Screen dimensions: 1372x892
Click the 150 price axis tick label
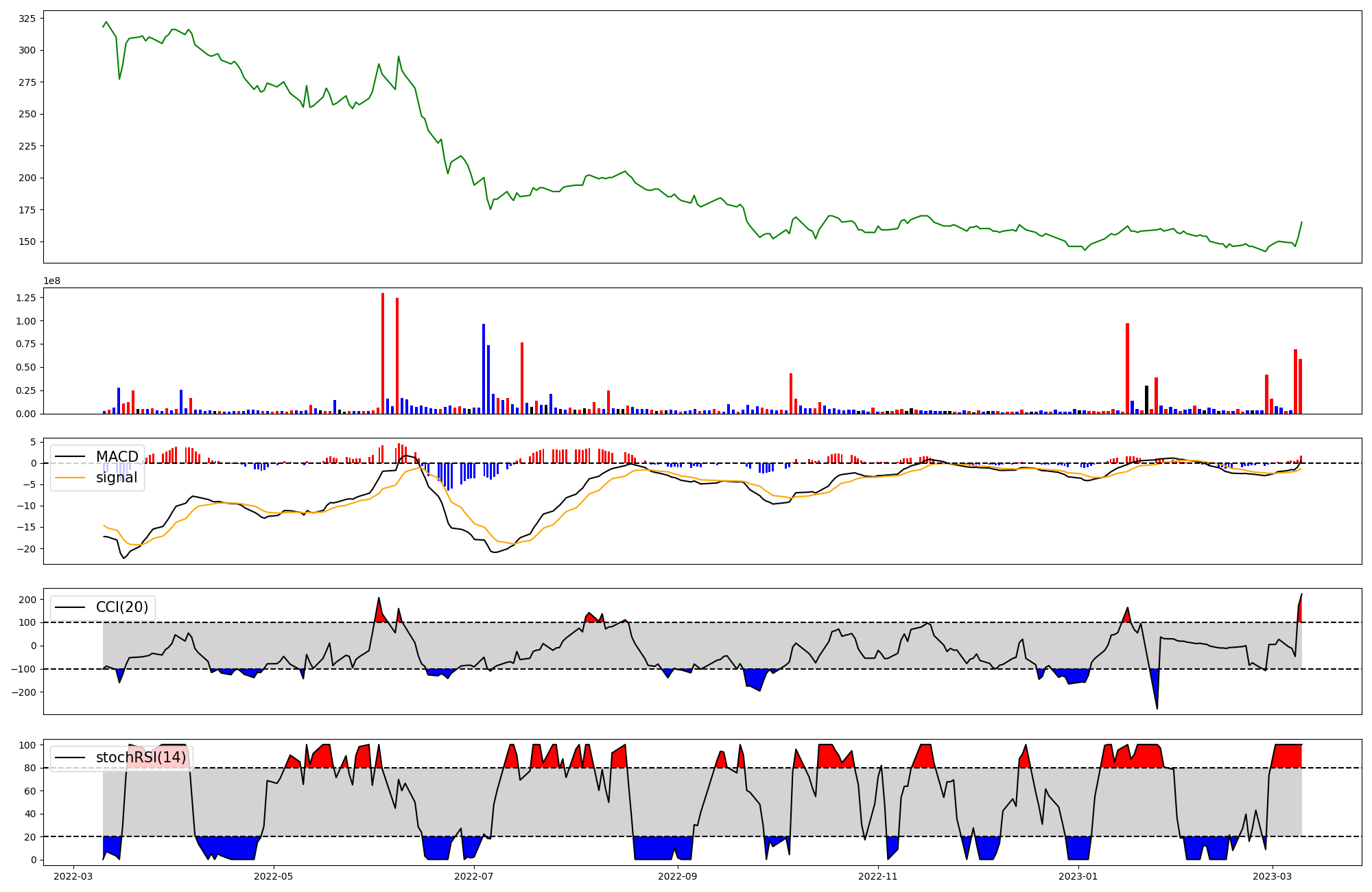27,242
